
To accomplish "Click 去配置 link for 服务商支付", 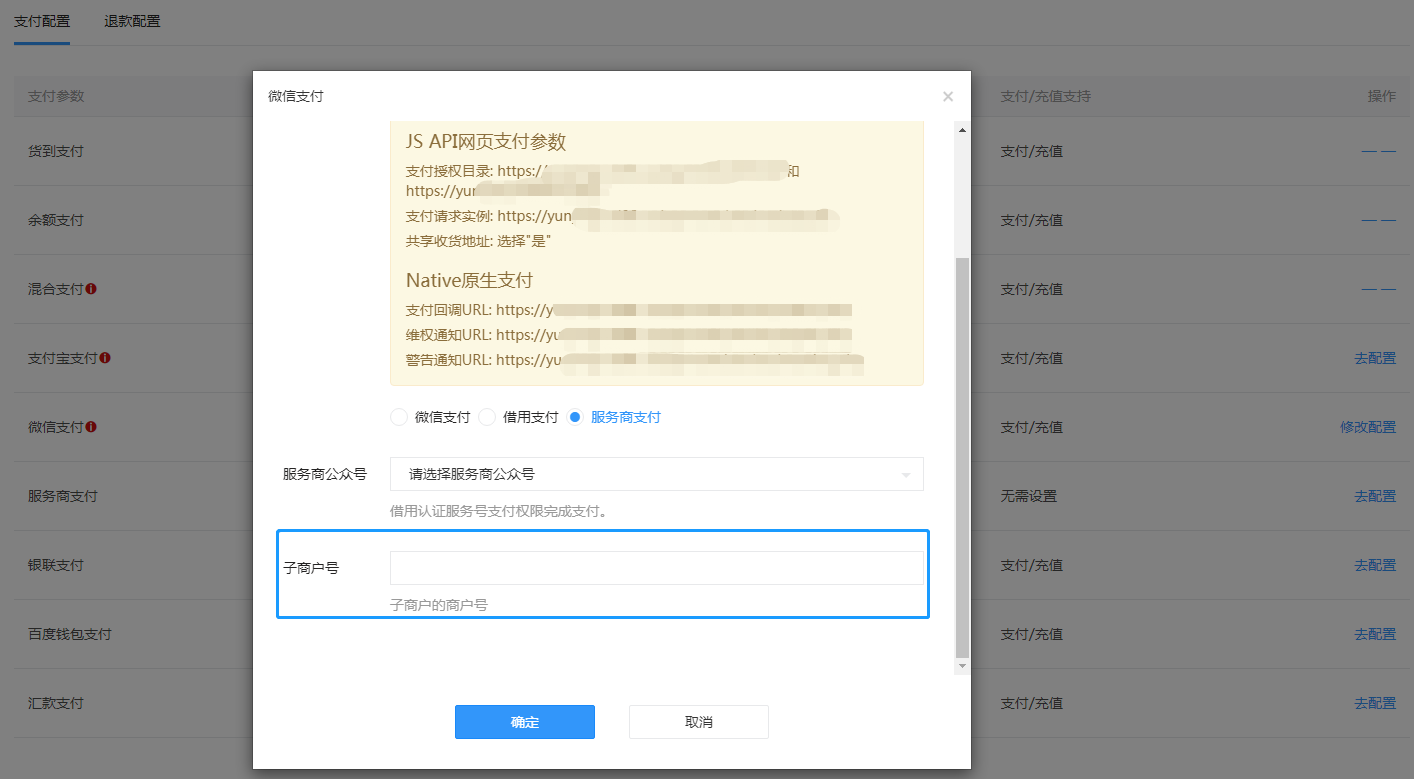I will point(1375,496).
